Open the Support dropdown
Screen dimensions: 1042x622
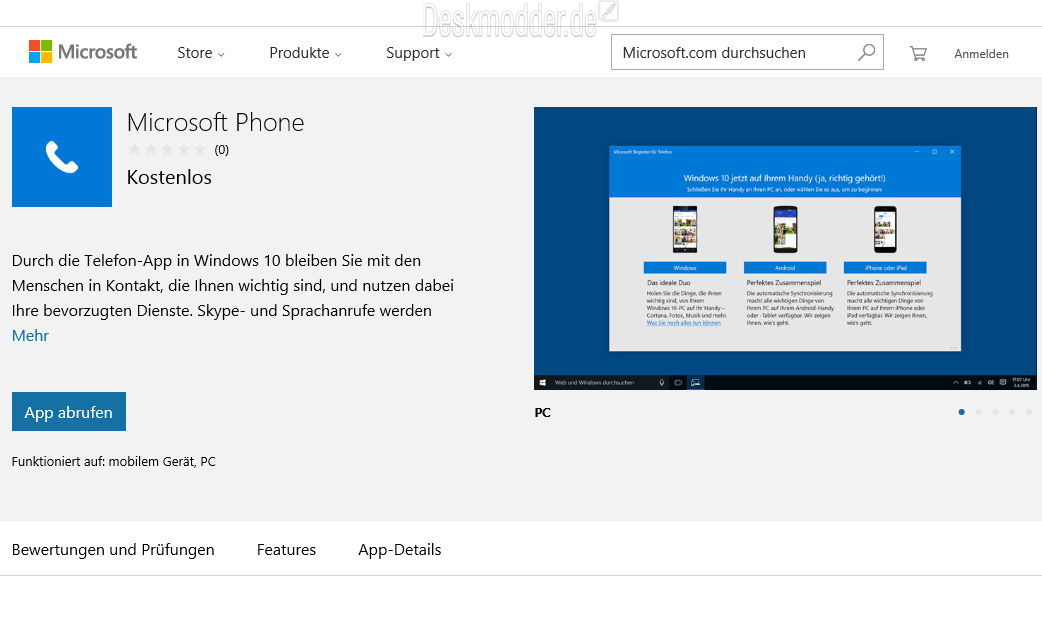pos(419,53)
